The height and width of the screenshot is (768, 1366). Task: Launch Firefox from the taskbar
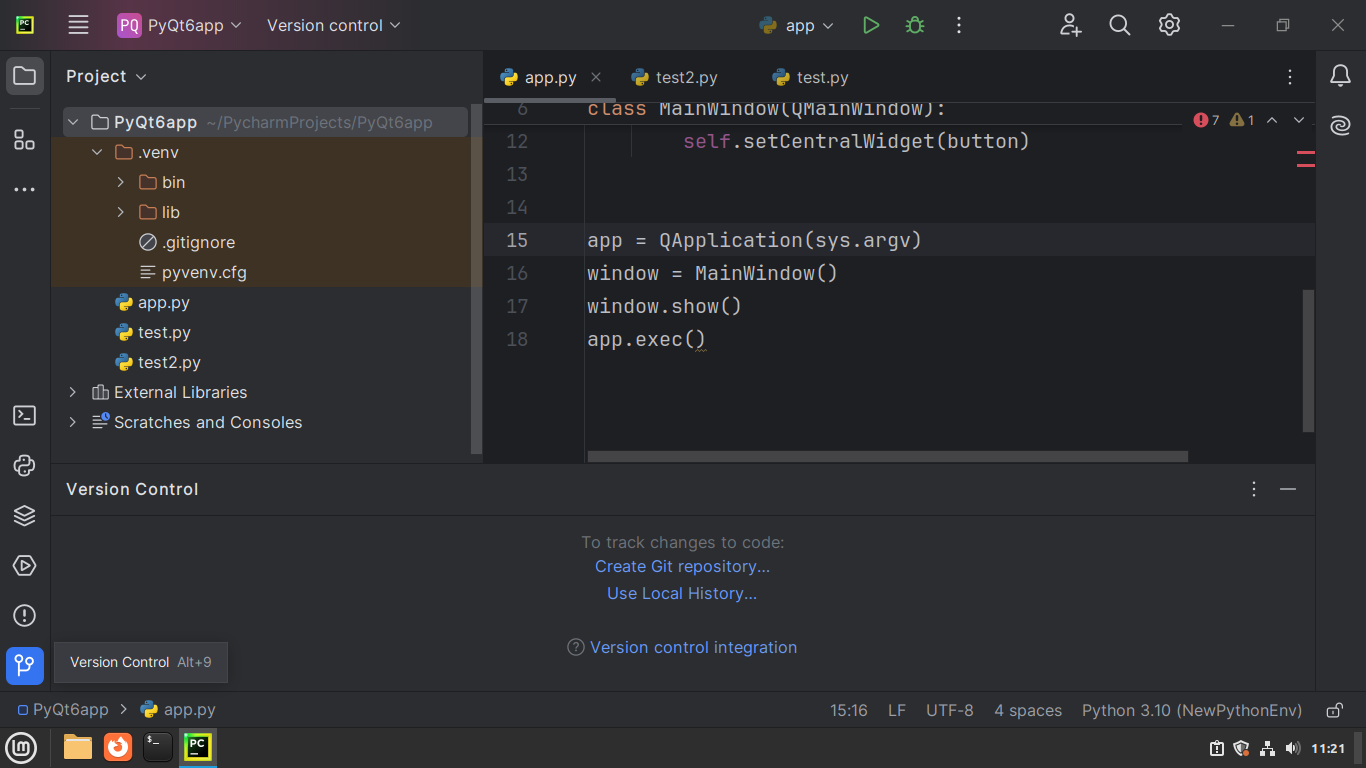pos(118,747)
